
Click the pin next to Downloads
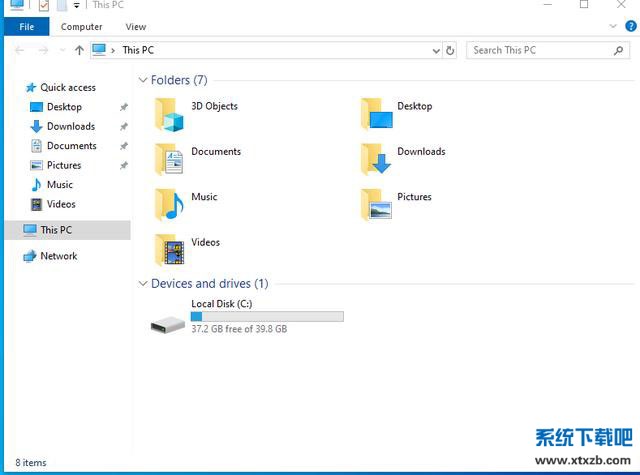tap(123, 127)
